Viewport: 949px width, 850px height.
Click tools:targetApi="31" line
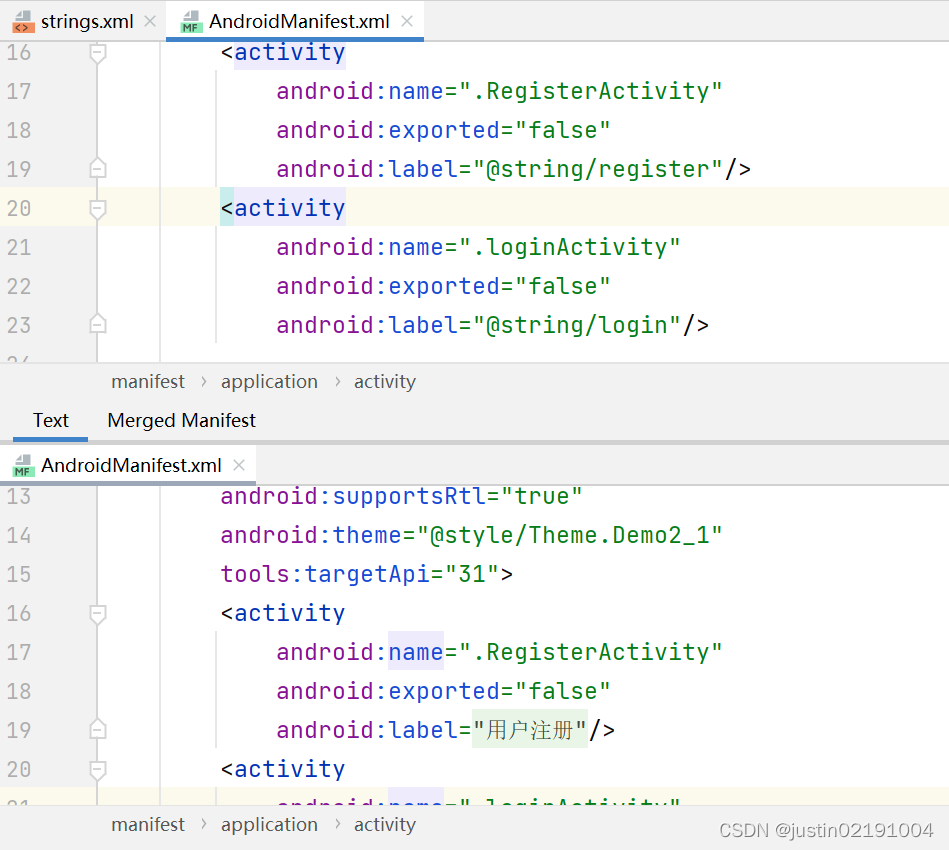click(x=366, y=574)
